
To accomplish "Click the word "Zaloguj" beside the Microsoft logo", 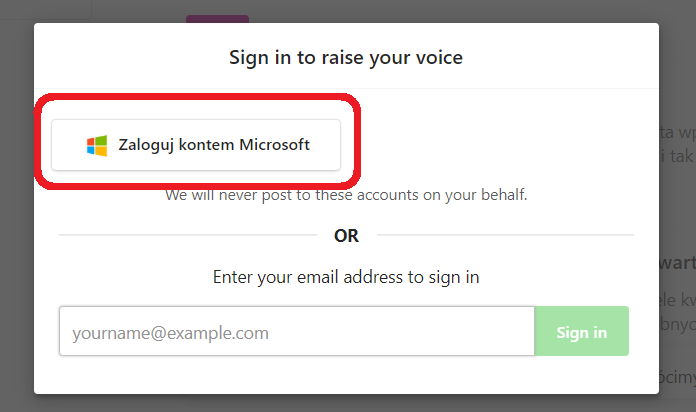I will [146, 145].
